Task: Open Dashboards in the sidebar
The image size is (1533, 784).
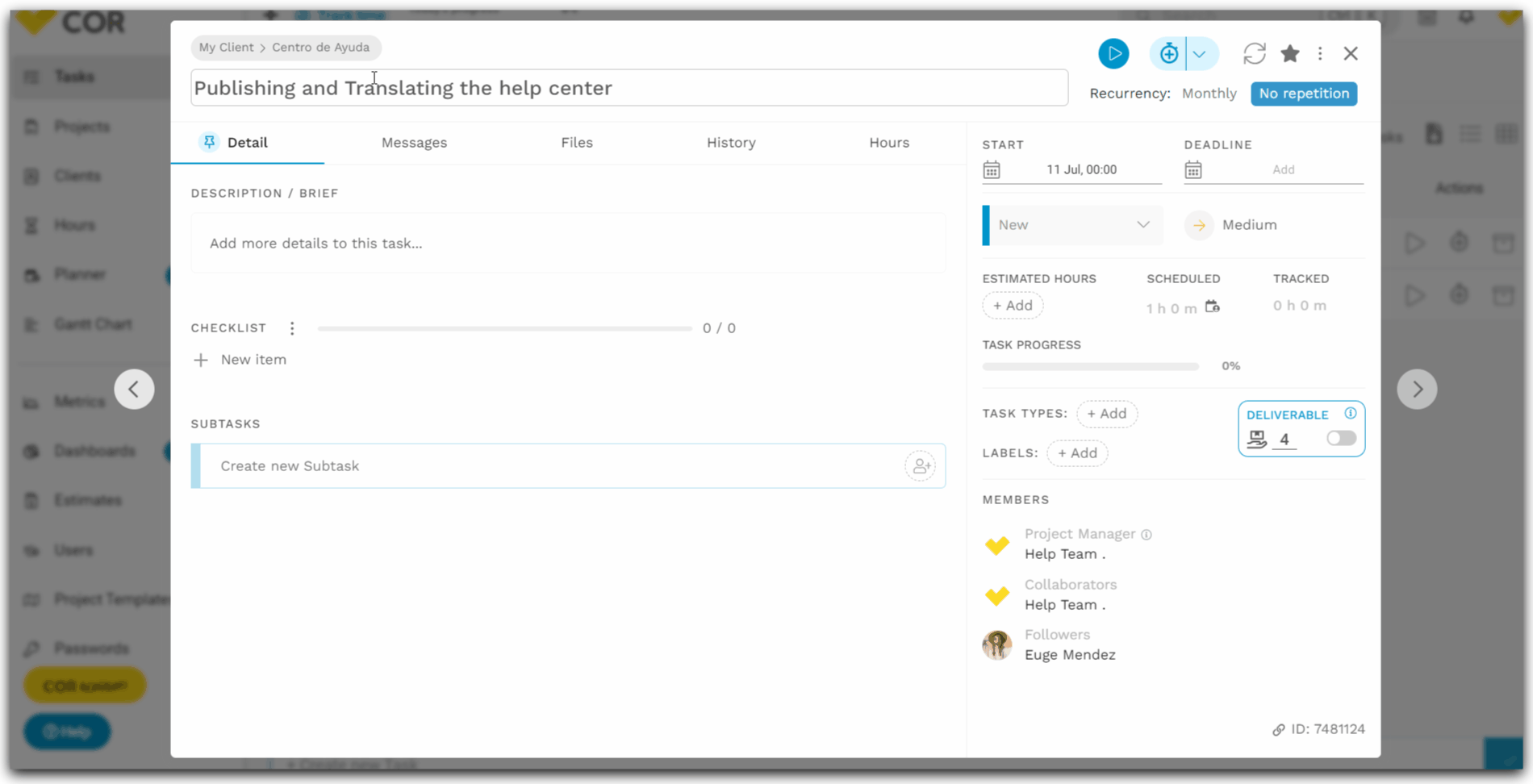Action: point(94,451)
